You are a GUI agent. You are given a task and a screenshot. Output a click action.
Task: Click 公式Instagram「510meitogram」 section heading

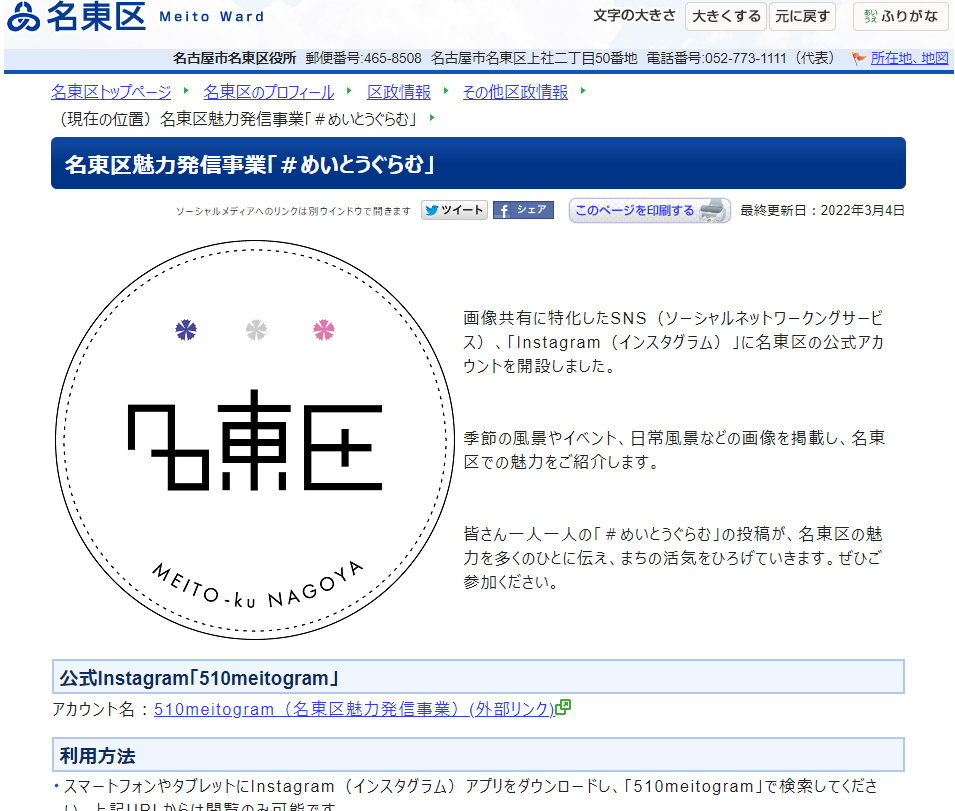coord(478,676)
